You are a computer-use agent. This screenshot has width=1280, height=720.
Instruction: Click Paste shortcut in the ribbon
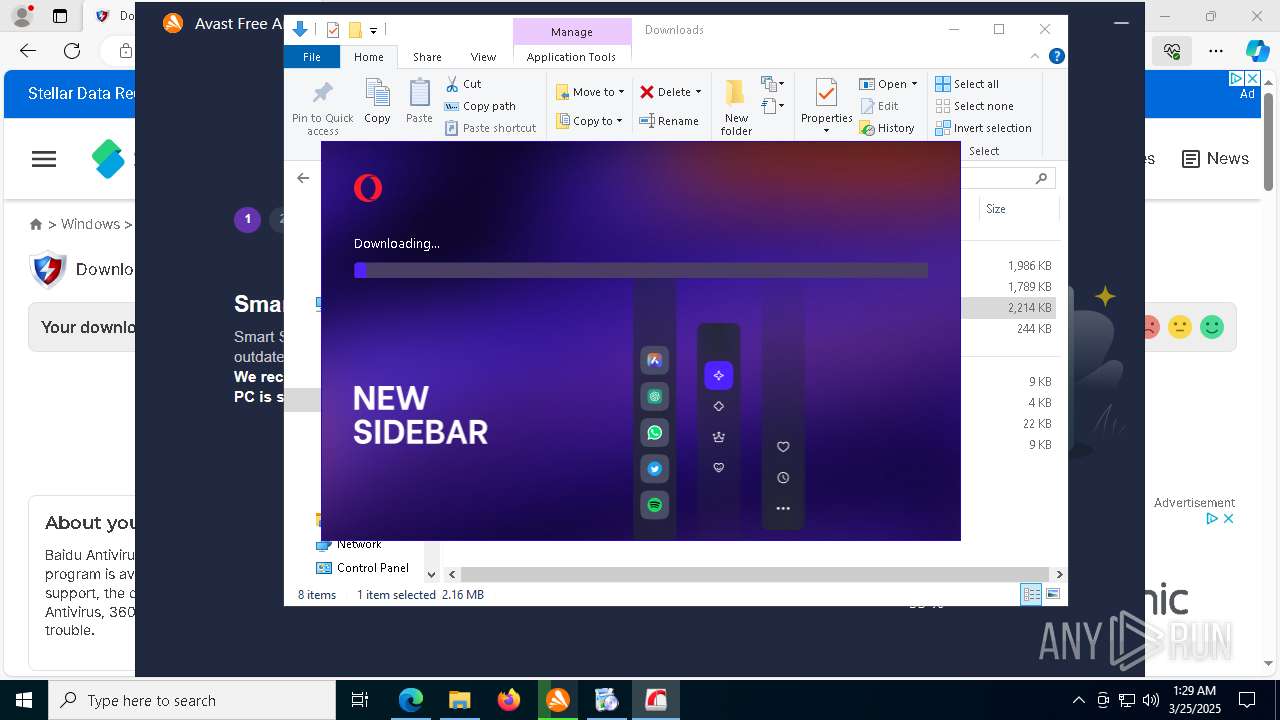coord(490,128)
